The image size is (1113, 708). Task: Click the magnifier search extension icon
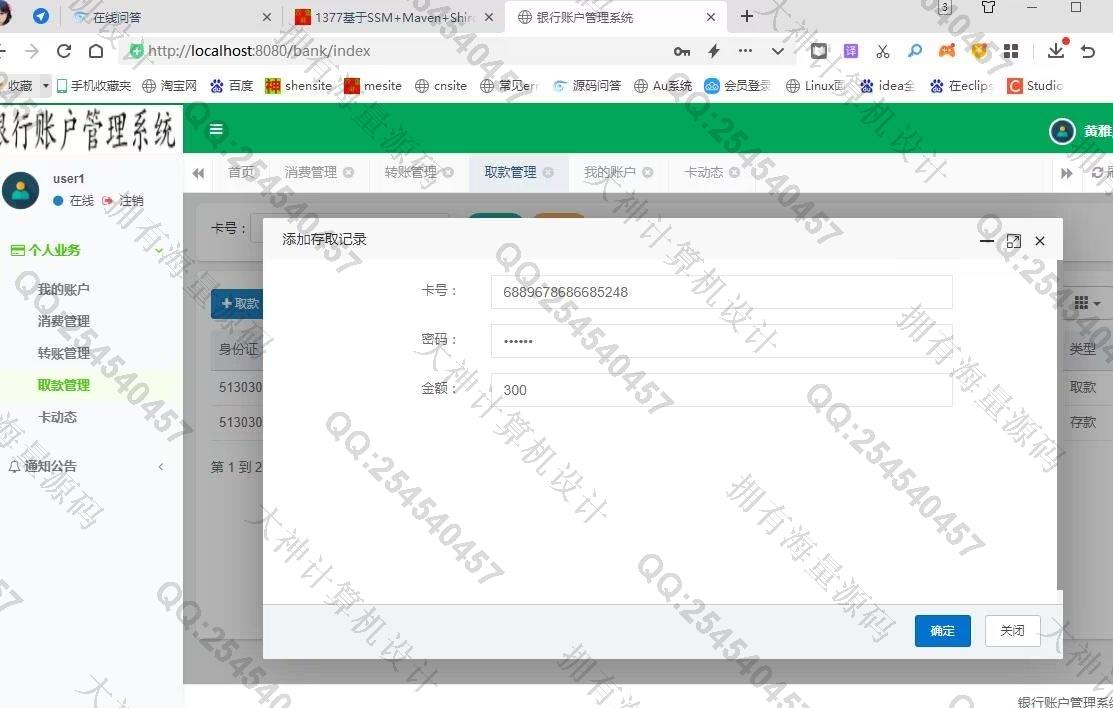tap(915, 50)
